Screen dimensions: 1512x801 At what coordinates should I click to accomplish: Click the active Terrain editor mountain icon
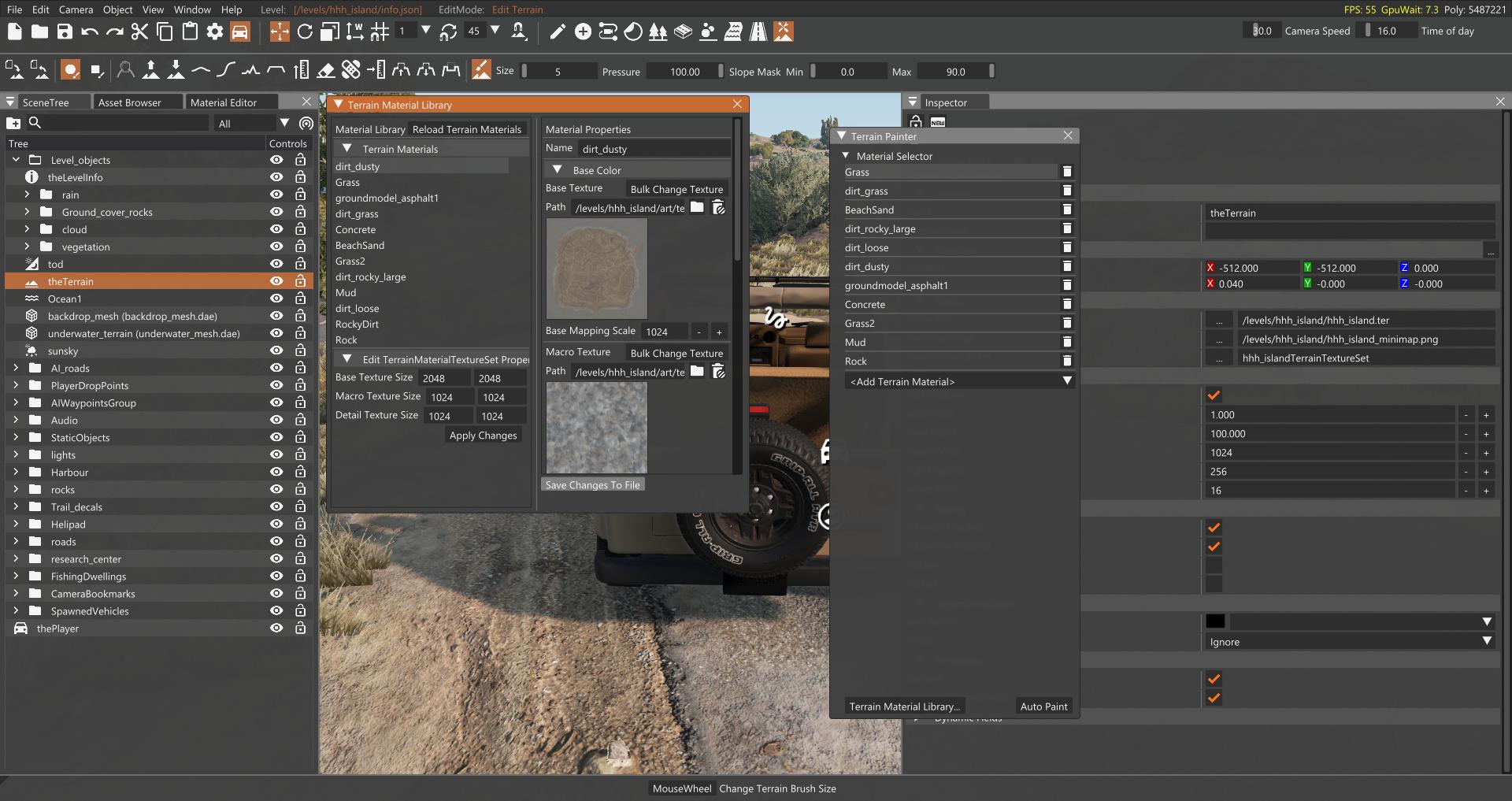(x=783, y=32)
